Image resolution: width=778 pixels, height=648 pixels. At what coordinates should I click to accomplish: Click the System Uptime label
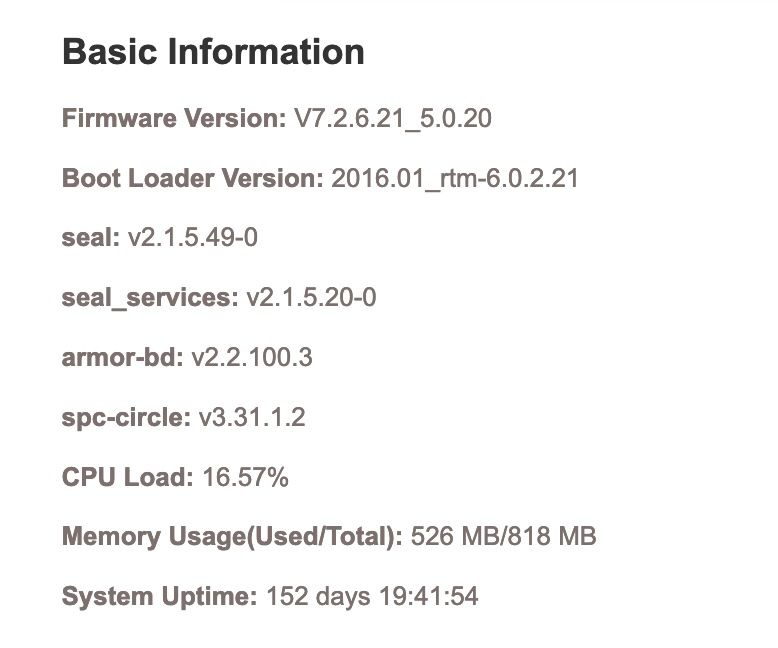point(160,597)
